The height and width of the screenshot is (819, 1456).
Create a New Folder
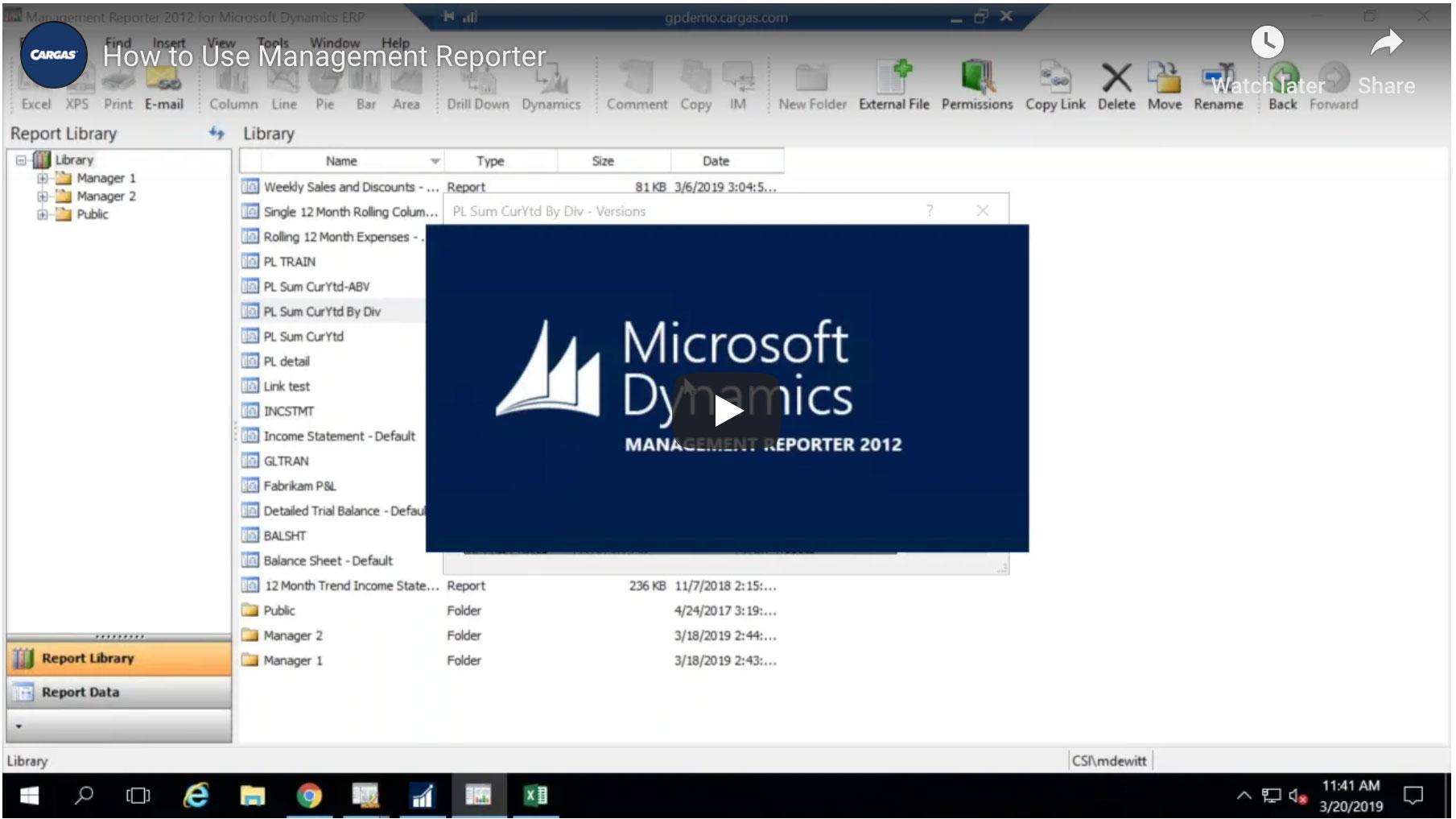click(x=812, y=87)
